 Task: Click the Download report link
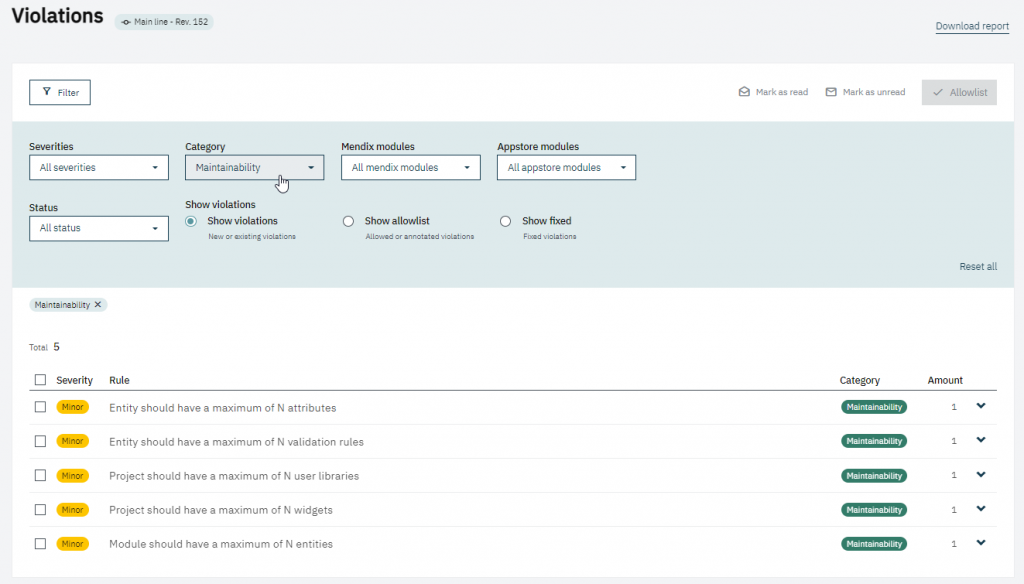(x=972, y=26)
